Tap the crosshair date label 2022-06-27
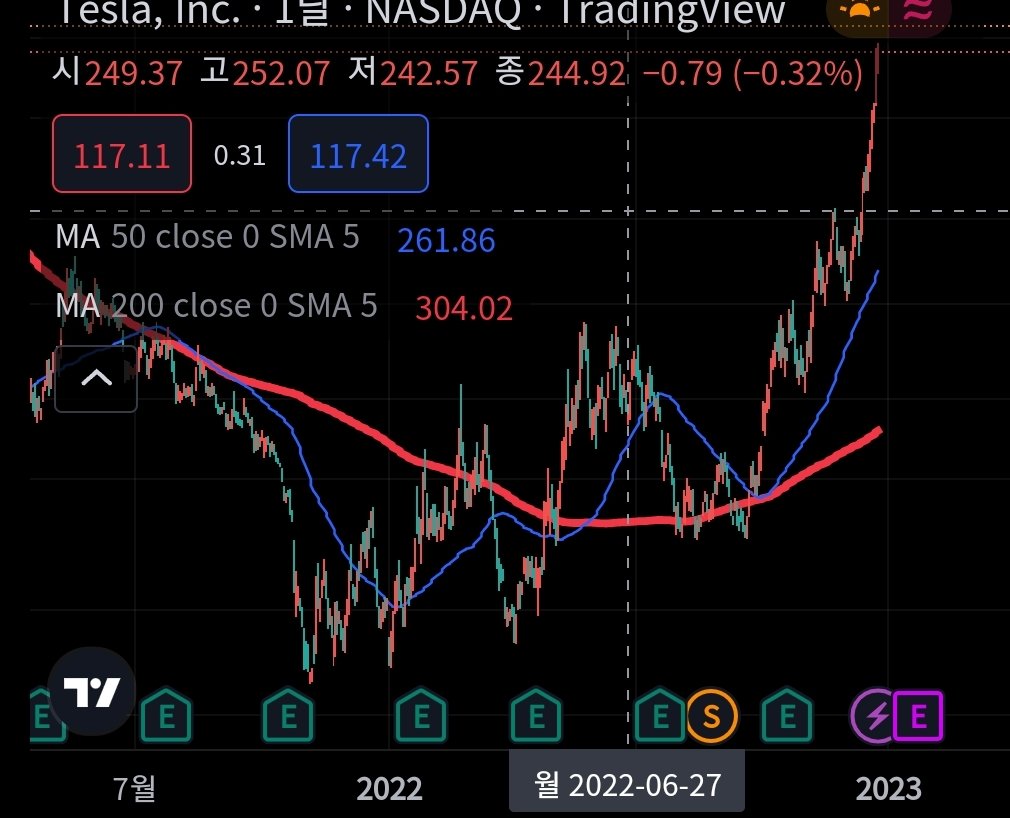Viewport: 1010px width, 818px height. click(627, 785)
